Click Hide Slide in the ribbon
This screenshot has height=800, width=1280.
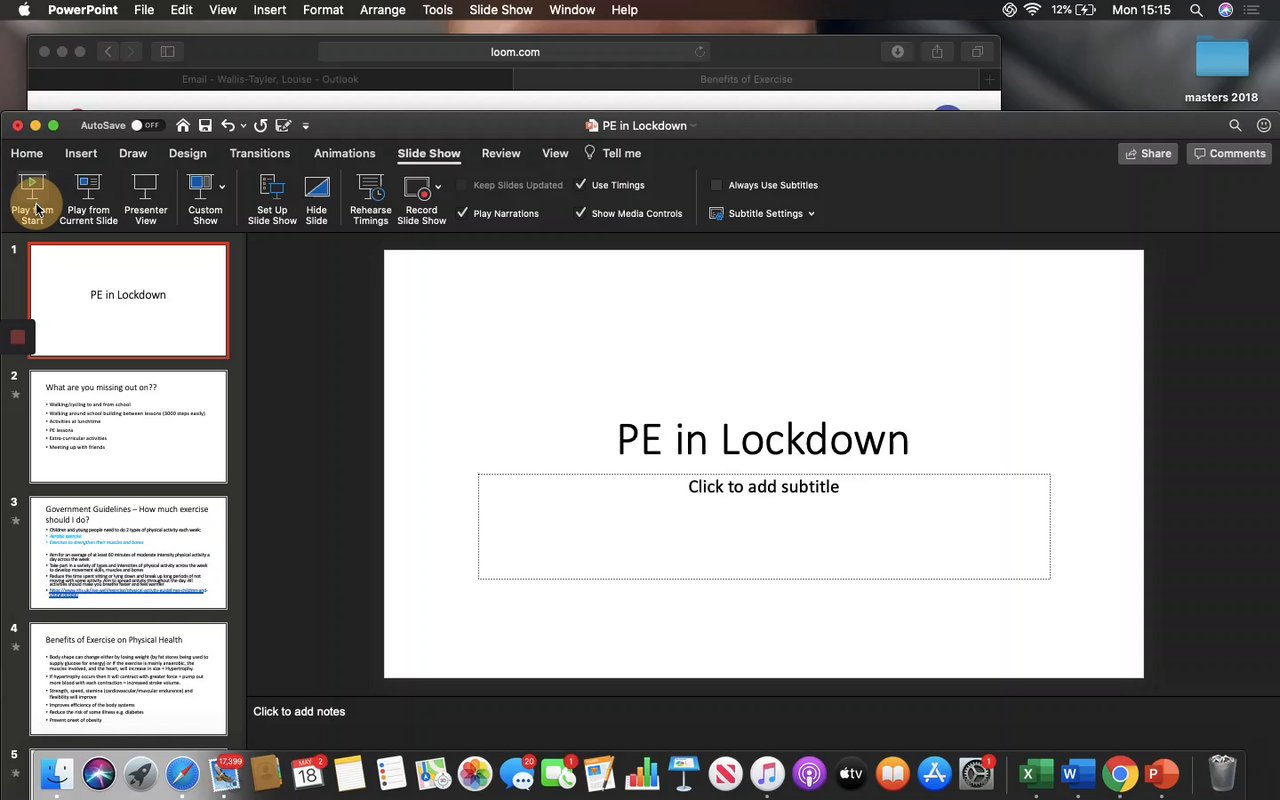pyautogui.click(x=316, y=199)
